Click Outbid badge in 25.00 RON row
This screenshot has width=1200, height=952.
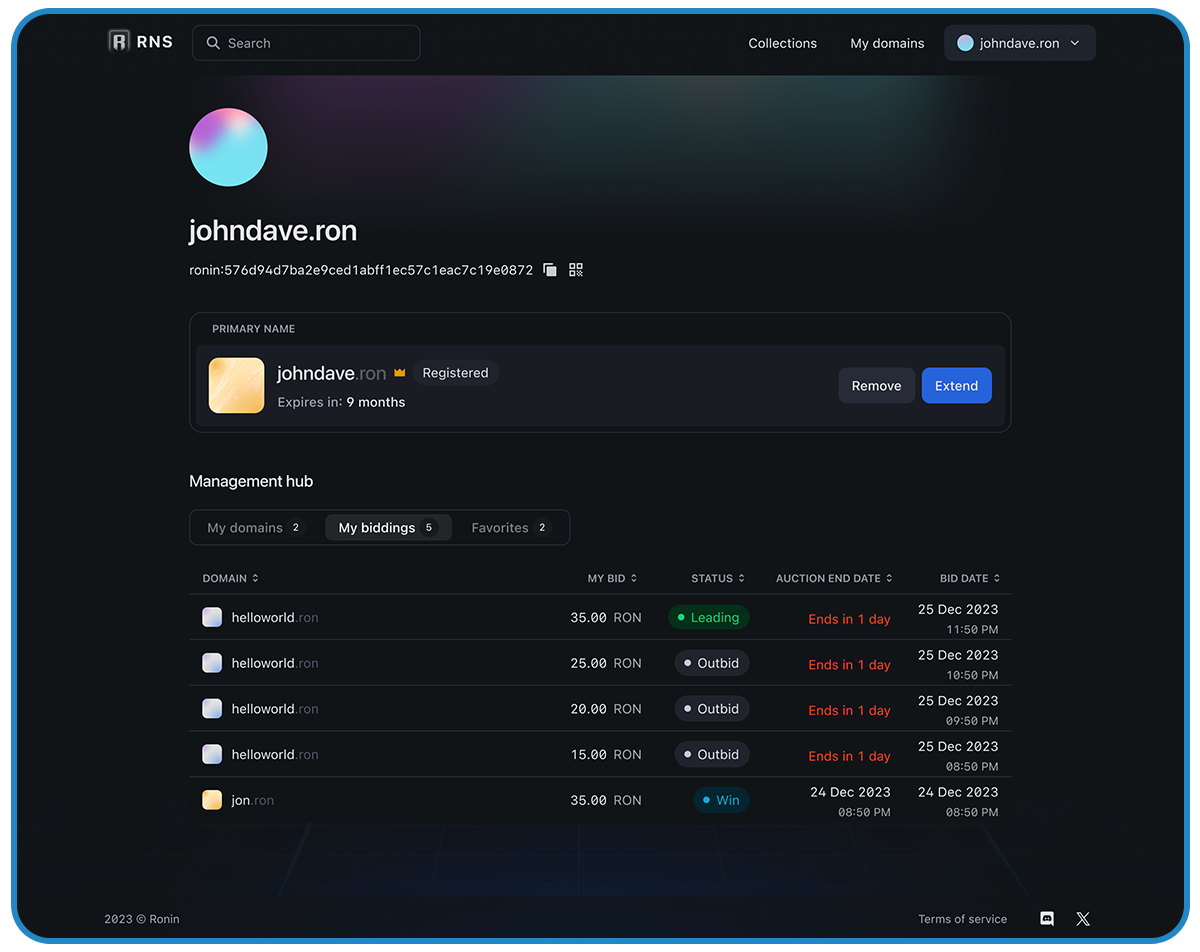pyautogui.click(x=712, y=663)
